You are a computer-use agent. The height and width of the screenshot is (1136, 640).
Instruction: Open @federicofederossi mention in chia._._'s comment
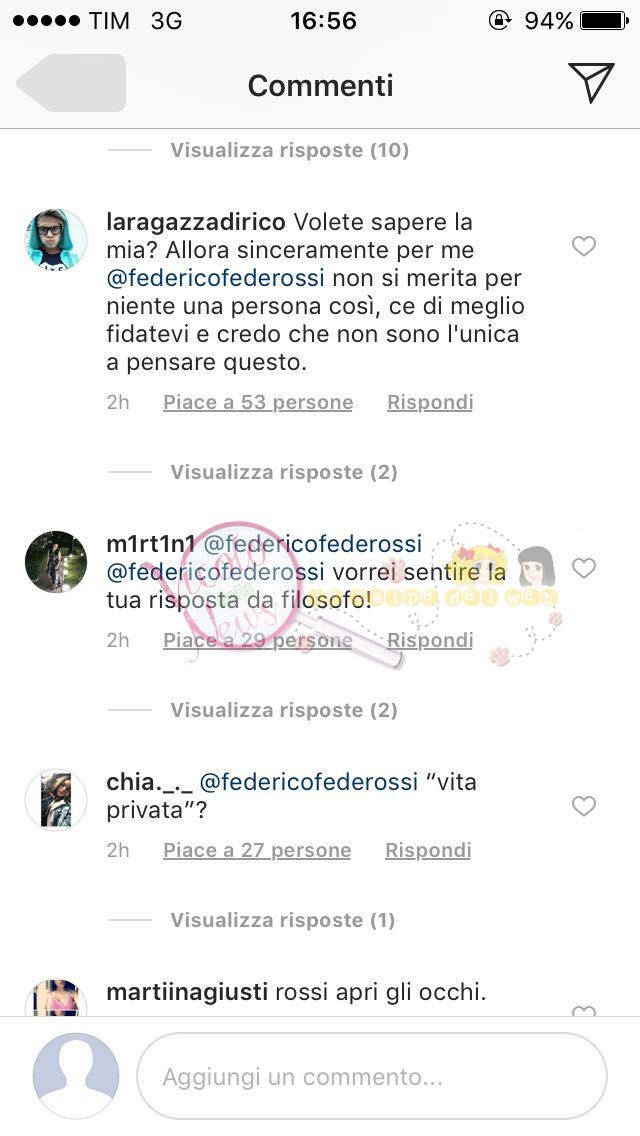[x=309, y=782]
